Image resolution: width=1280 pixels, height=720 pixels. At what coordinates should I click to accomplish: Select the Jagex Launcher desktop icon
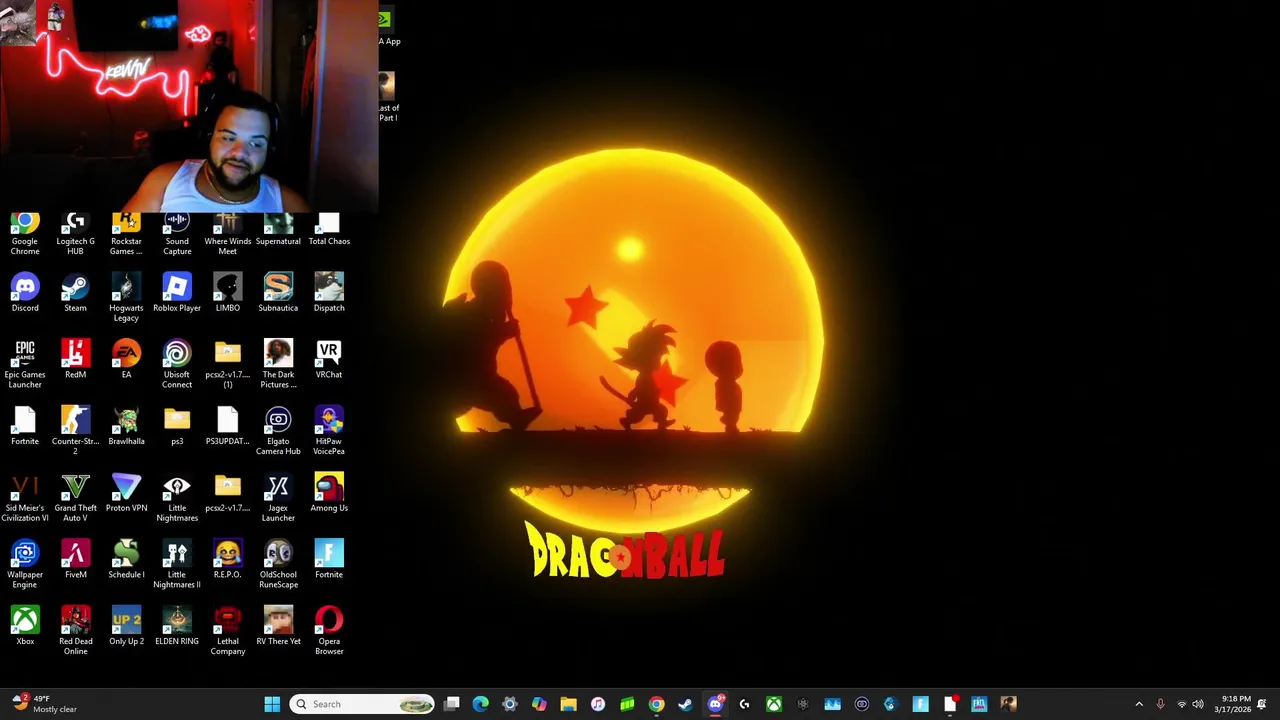tap(278, 498)
